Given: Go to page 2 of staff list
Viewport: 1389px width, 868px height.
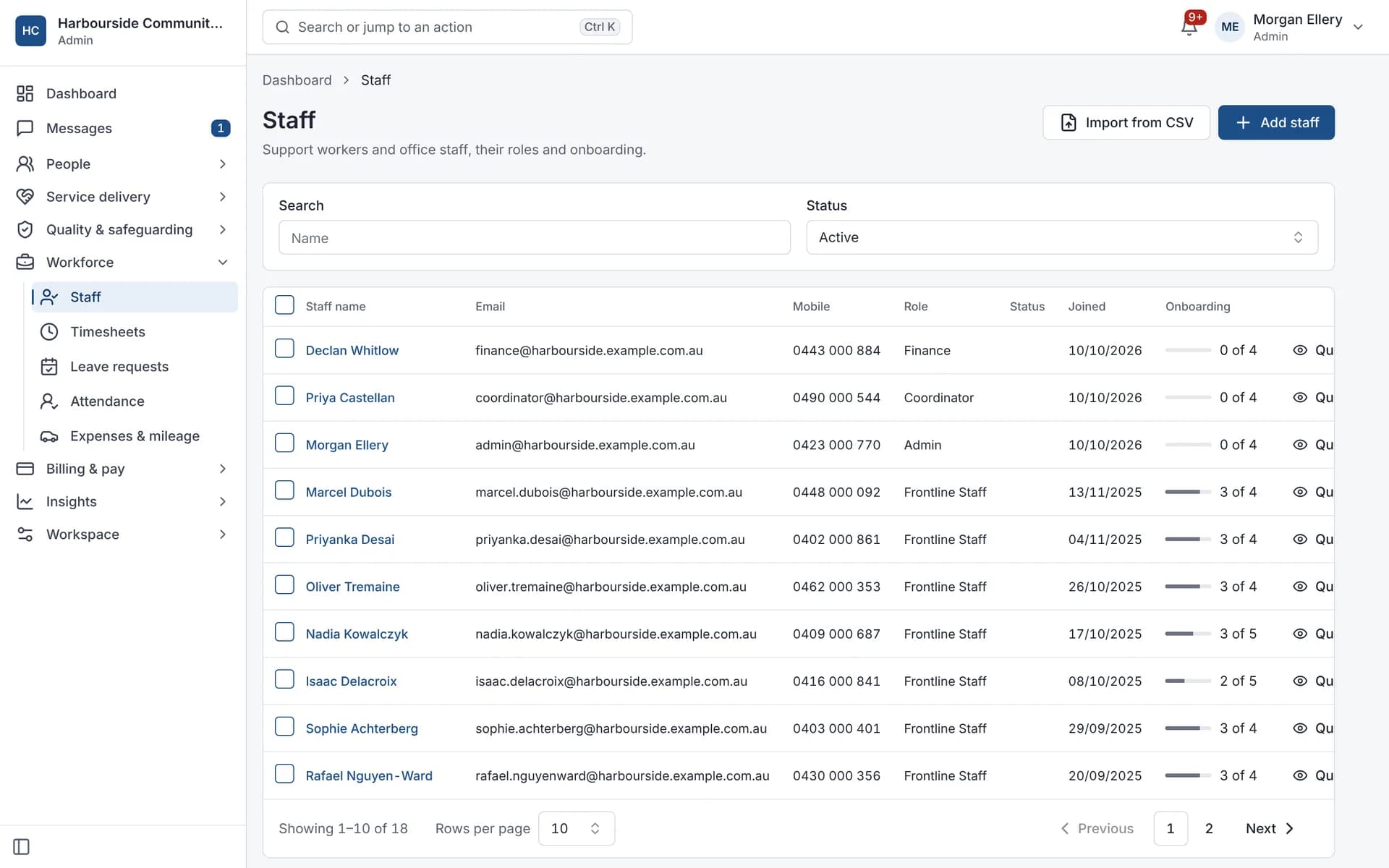Looking at the screenshot, I should click(1209, 828).
